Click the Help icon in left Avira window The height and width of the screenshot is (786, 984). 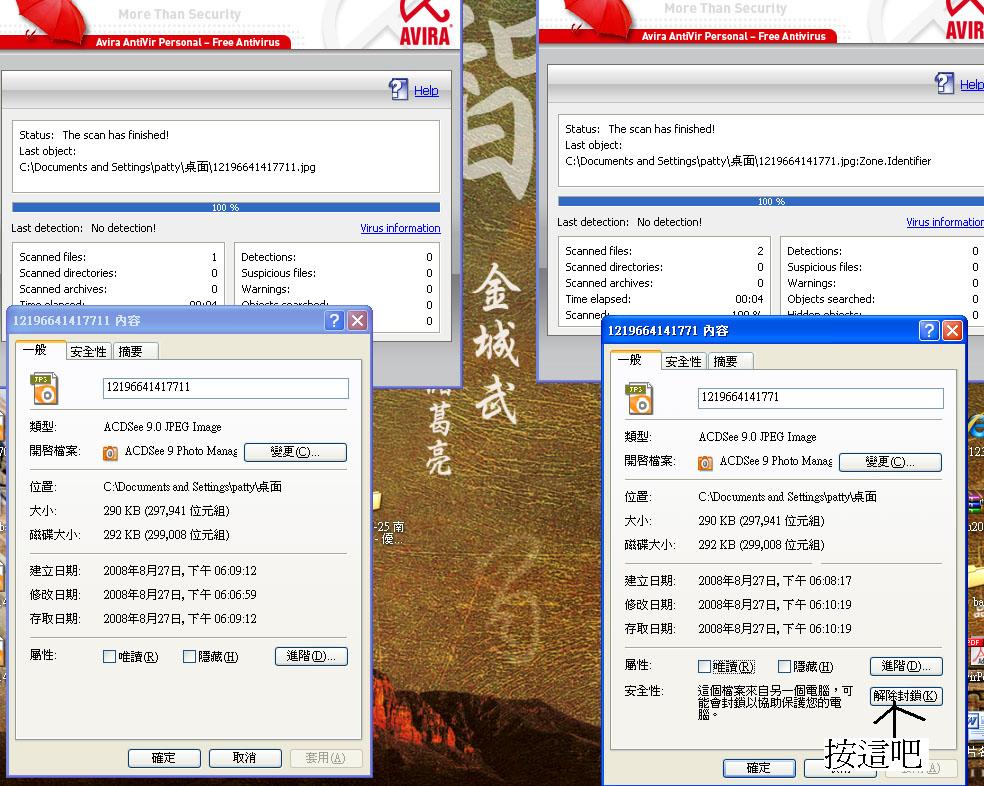click(398, 89)
